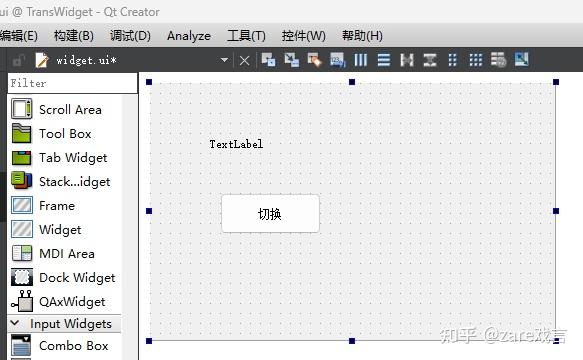Image resolution: width=583 pixels, height=360 pixels.
Task: Click the Tab Widget label text
Action: pos(73,158)
